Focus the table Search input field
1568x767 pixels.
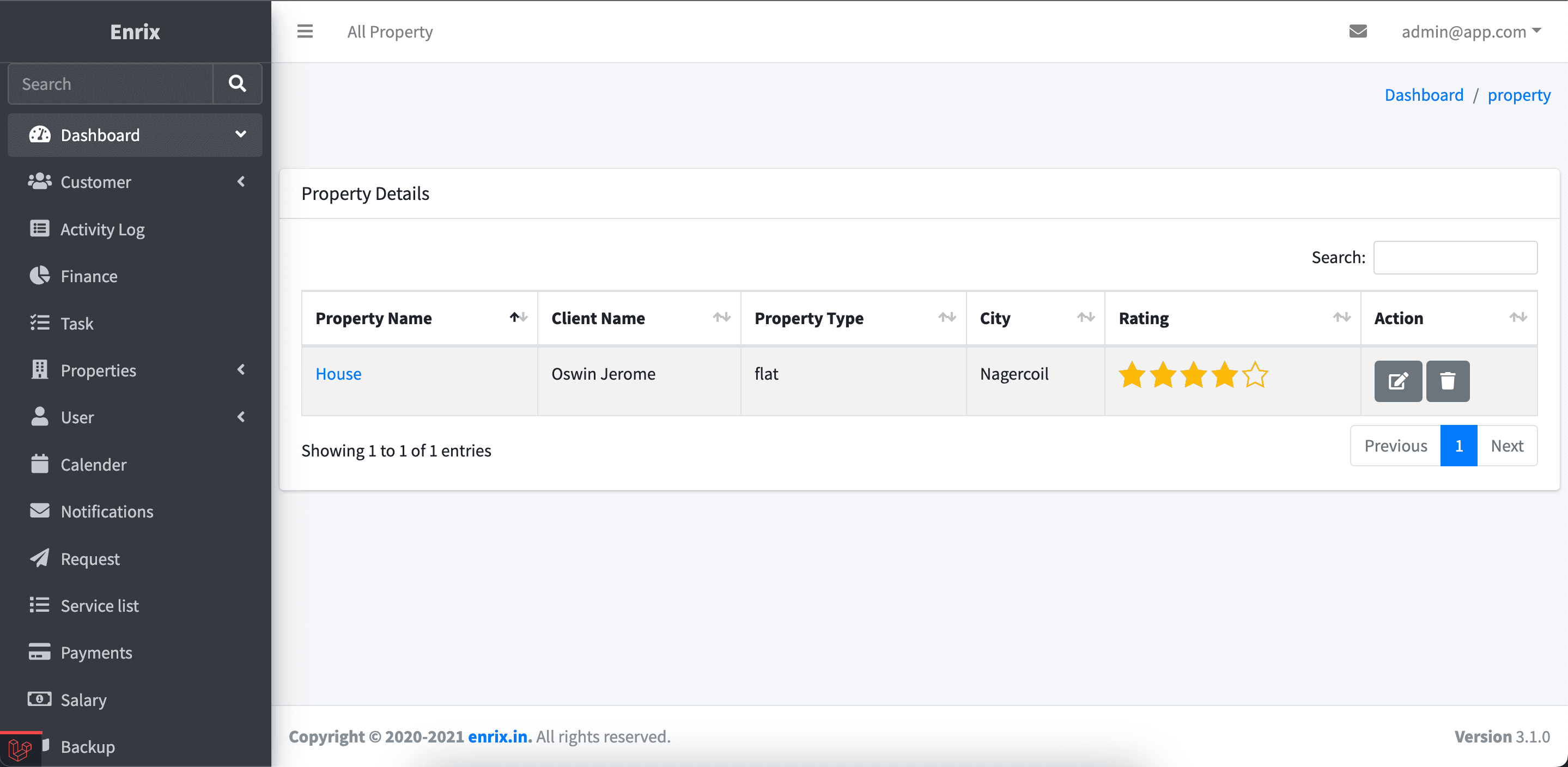coord(1455,258)
